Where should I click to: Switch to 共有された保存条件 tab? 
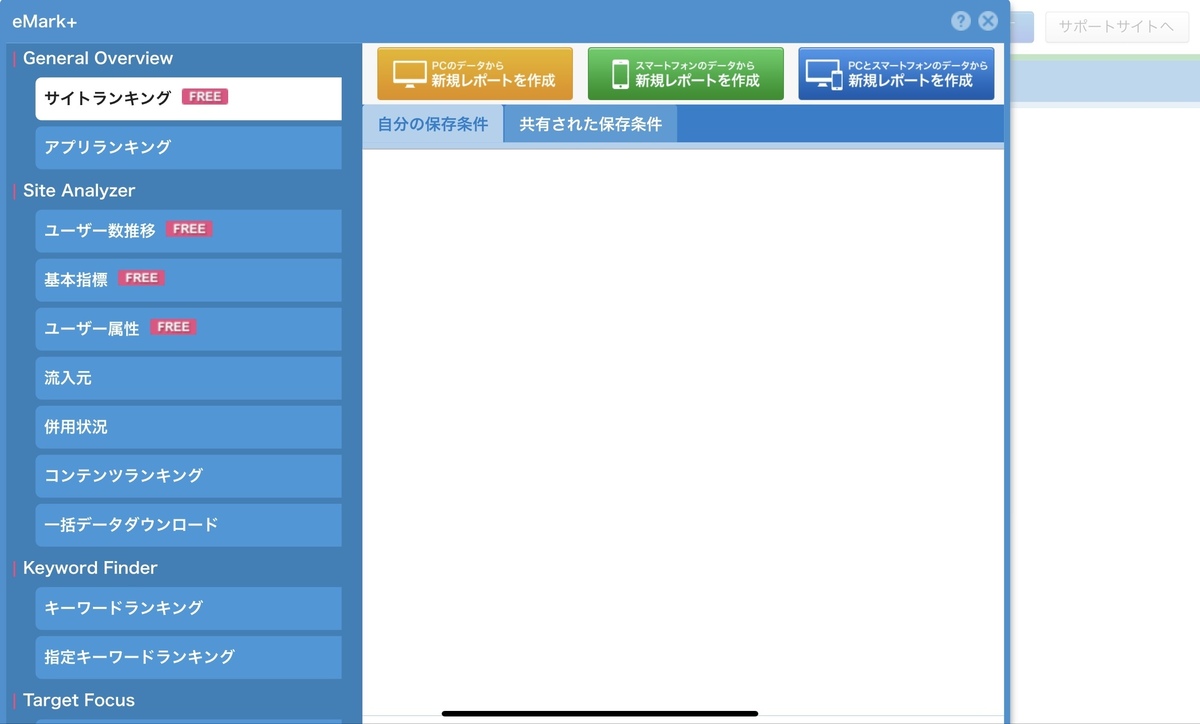point(590,125)
